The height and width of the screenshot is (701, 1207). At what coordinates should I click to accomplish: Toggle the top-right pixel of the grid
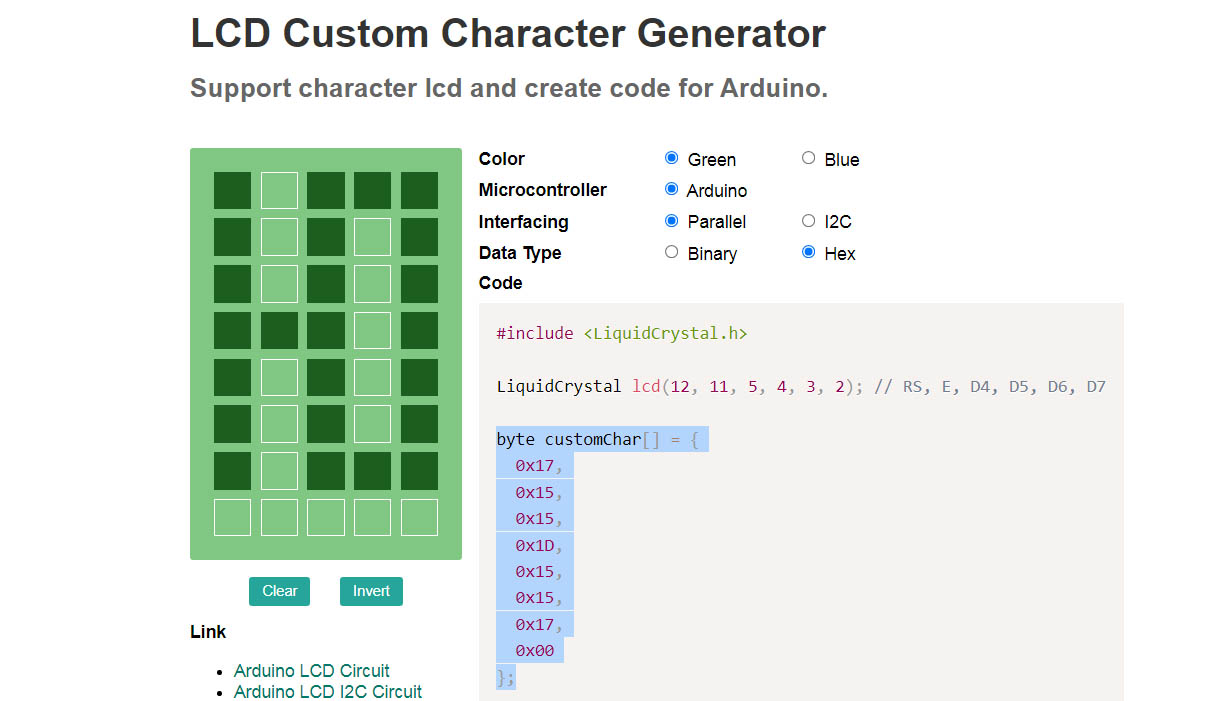click(x=419, y=190)
